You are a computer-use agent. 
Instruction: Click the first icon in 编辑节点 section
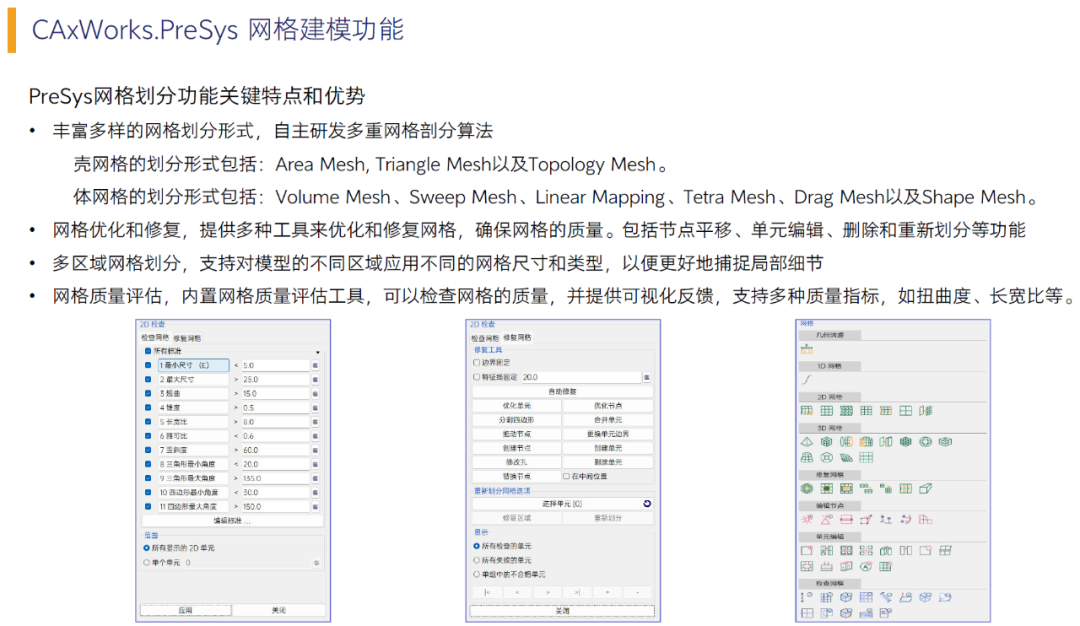tap(807, 520)
